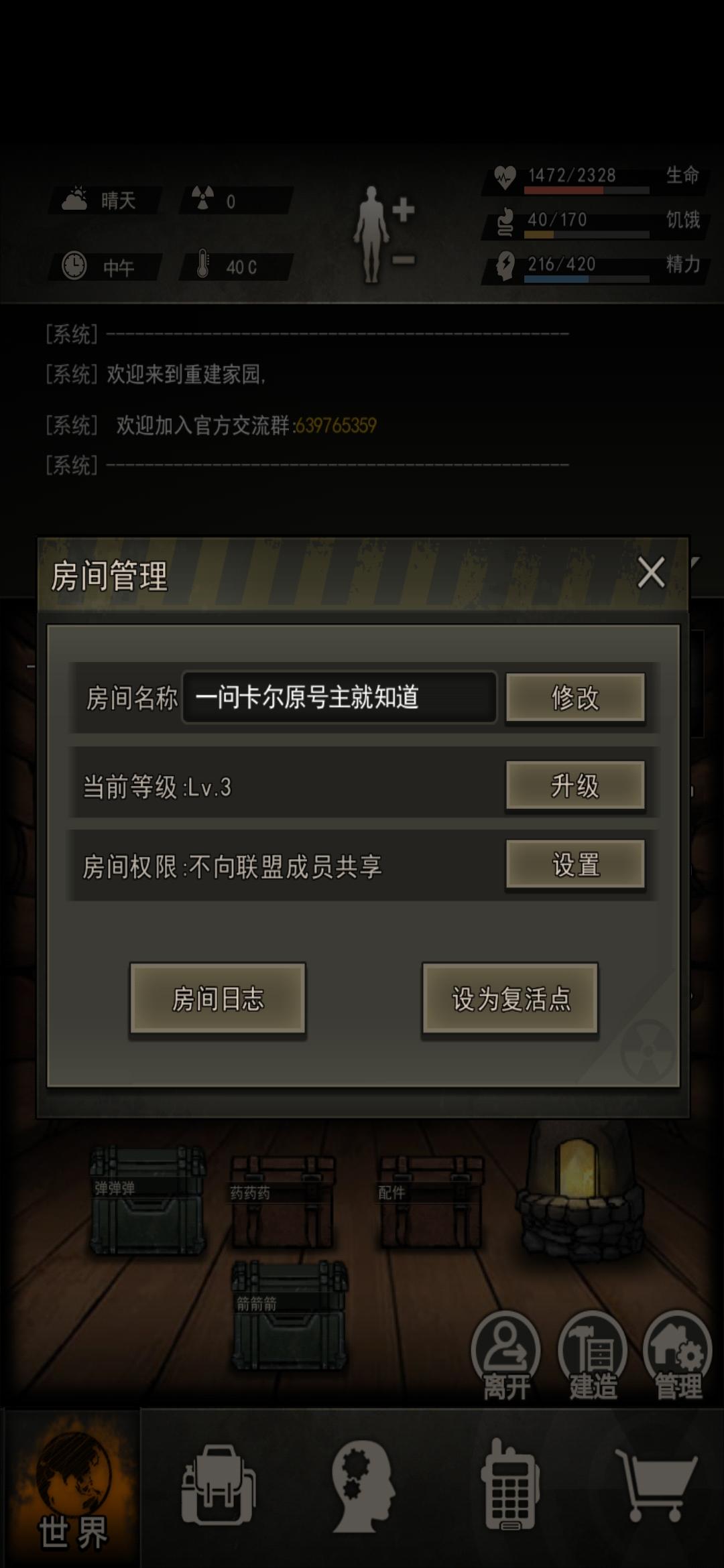The height and width of the screenshot is (1568, 724).
Task: Click the 升级 upgrade button
Action: pos(575,785)
